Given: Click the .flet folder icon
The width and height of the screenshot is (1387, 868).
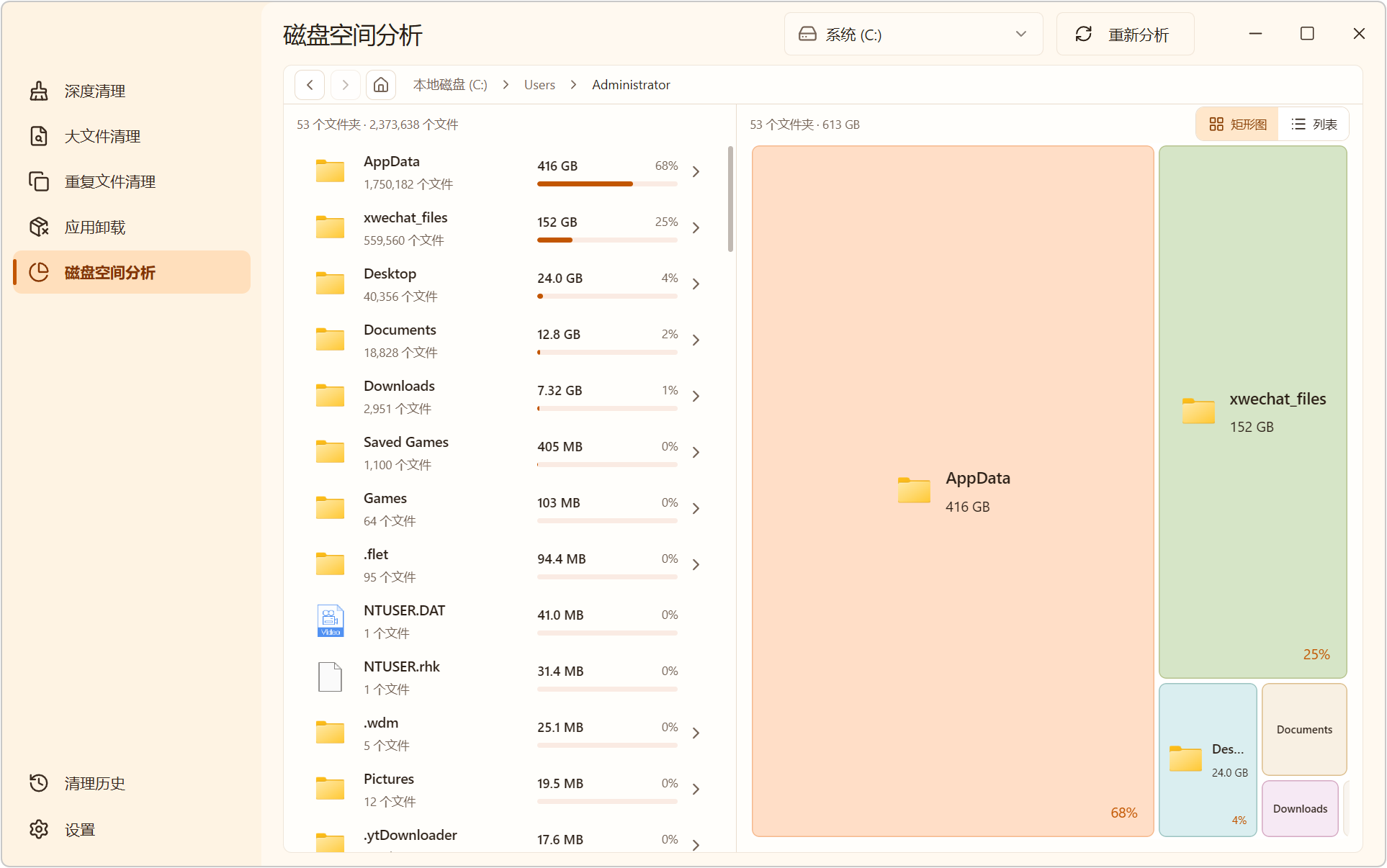Looking at the screenshot, I should click(x=330, y=564).
